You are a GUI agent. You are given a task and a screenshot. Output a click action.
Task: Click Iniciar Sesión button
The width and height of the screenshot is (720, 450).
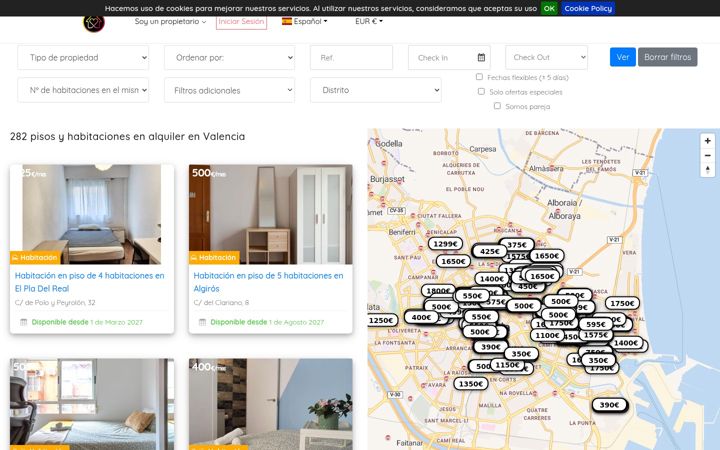click(241, 22)
